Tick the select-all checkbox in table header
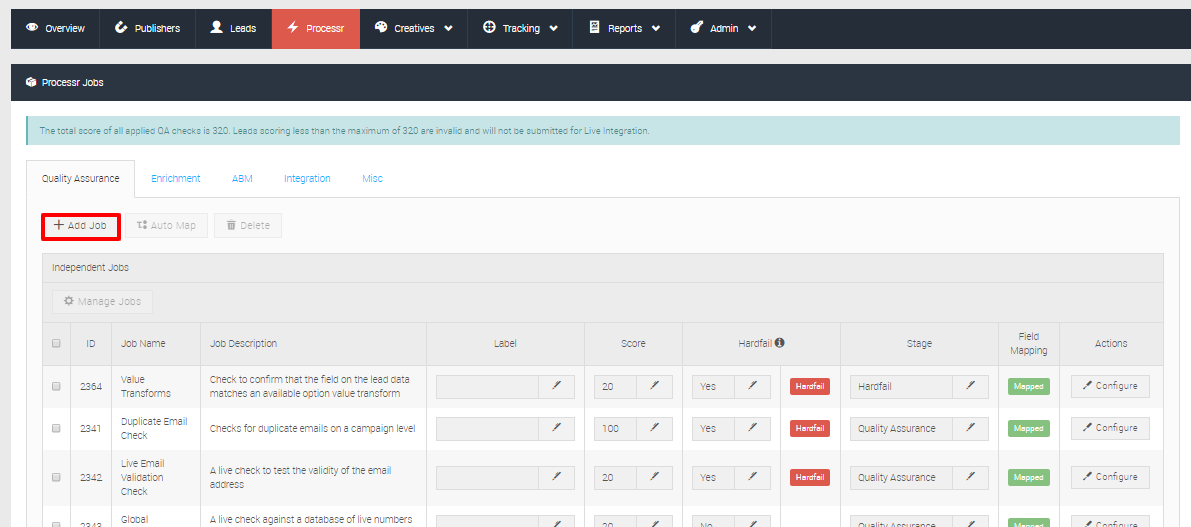The height and width of the screenshot is (527, 1191). coord(57,343)
